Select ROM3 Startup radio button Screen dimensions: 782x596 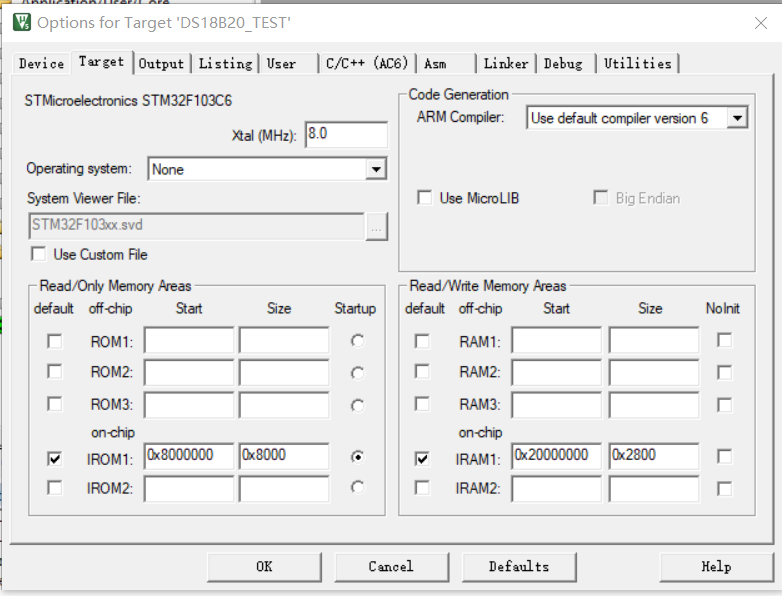coord(357,405)
